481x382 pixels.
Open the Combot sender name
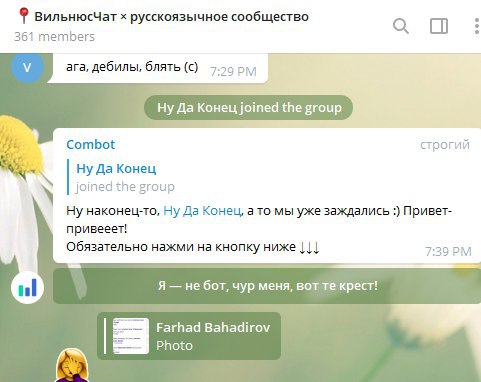[x=91, y=144]
